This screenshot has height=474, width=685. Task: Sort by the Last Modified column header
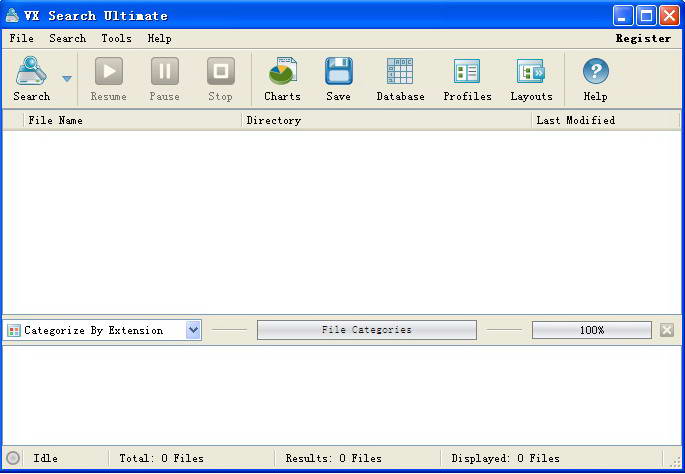(x=605, y=120)
